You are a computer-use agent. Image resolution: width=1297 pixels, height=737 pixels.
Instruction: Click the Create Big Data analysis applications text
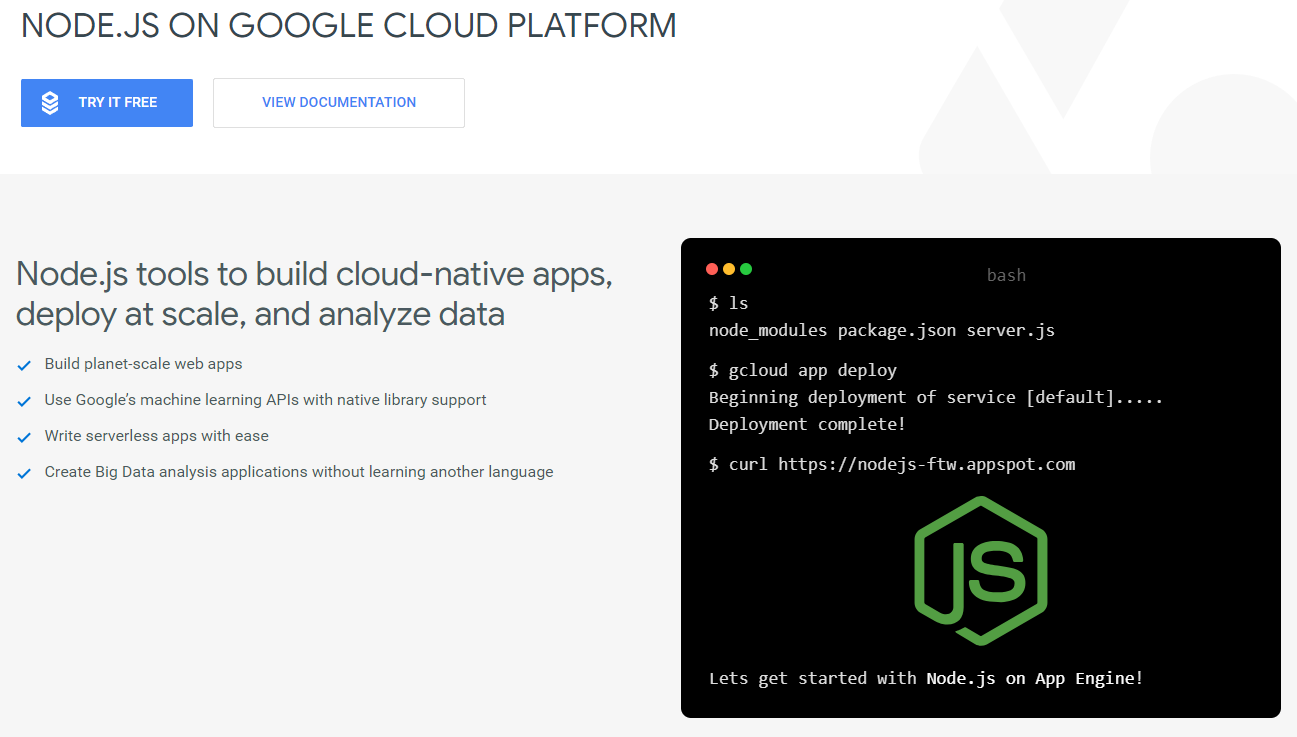point(299,472)
